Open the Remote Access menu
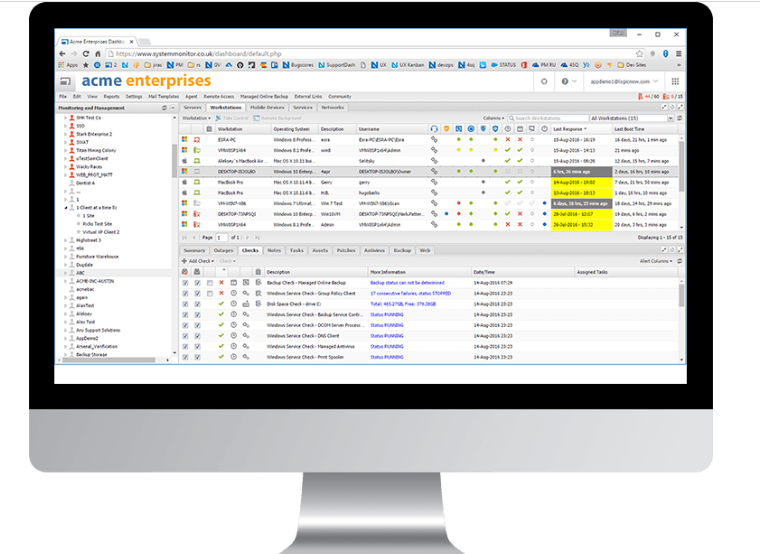 (219, 96)
